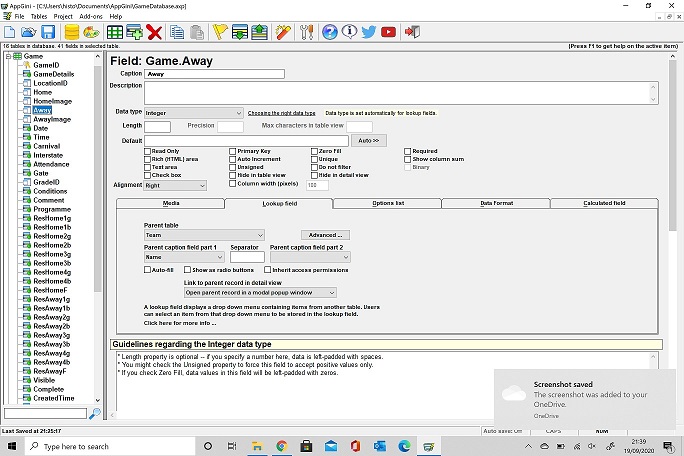This screenshot has height=456, width=684.
Task: Open the Project menu
Action: pyautogui.click(x=63, y=17)
